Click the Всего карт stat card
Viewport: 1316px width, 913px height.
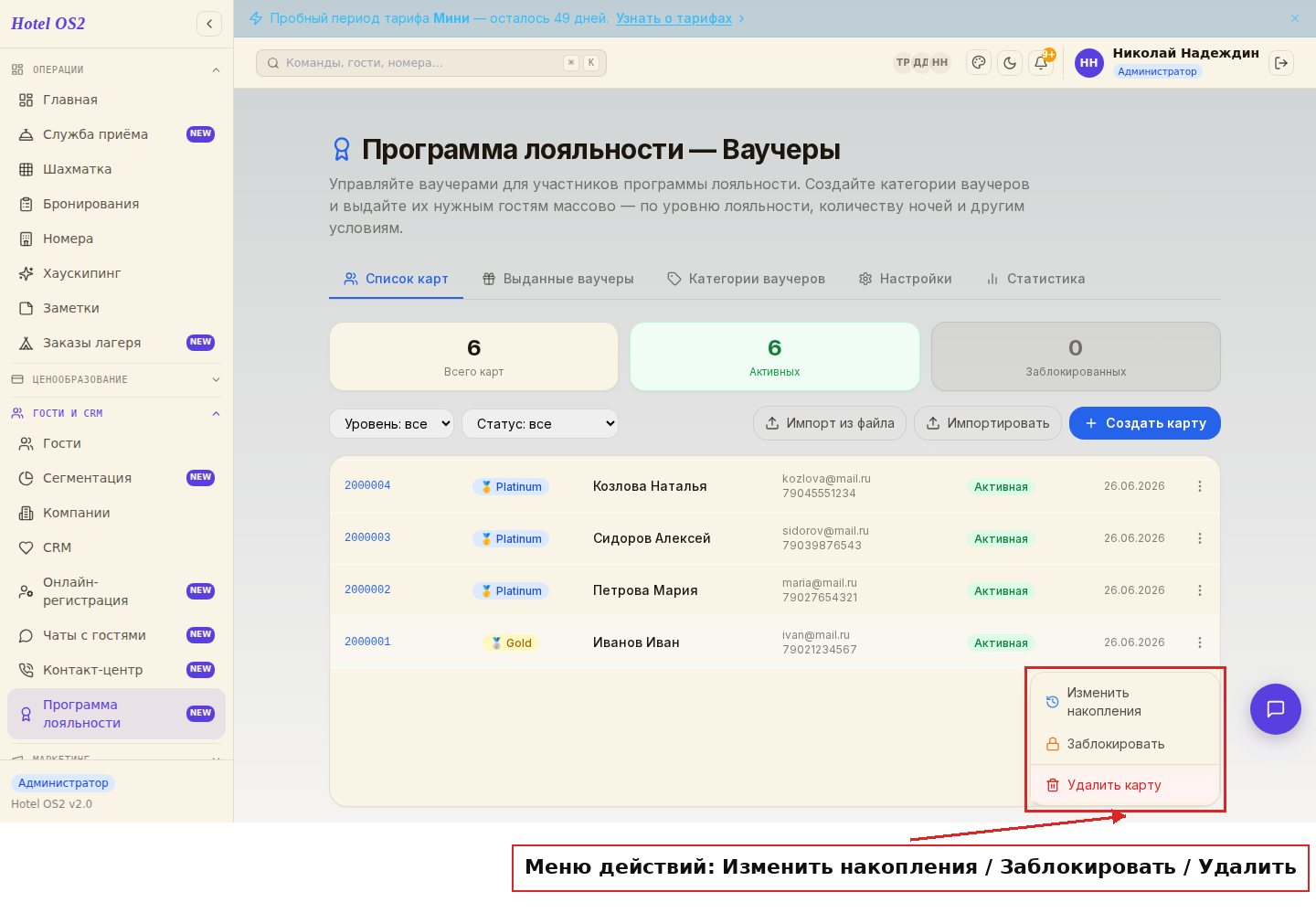pos(473,356)
